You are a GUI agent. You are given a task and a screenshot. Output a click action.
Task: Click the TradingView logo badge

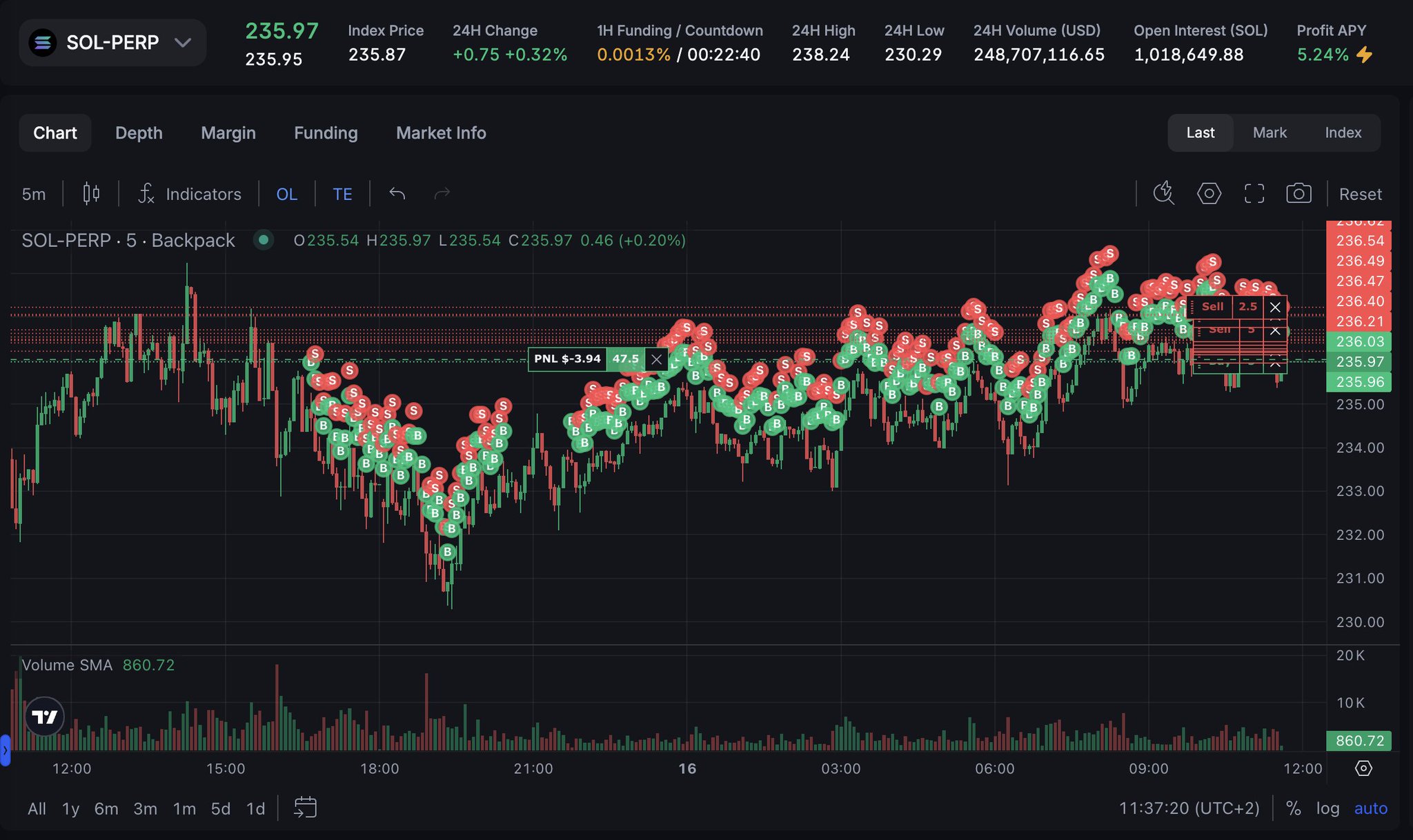(x=45, y=717)
